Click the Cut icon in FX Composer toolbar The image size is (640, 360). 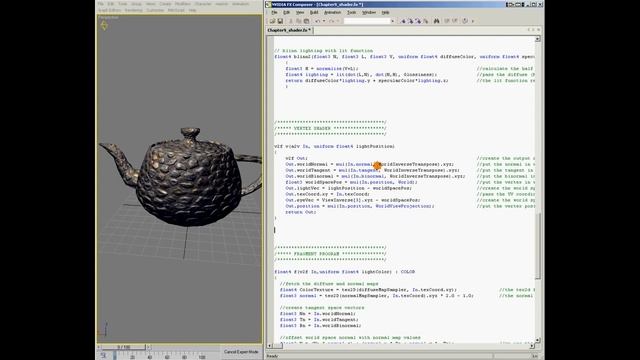[291, 21]
